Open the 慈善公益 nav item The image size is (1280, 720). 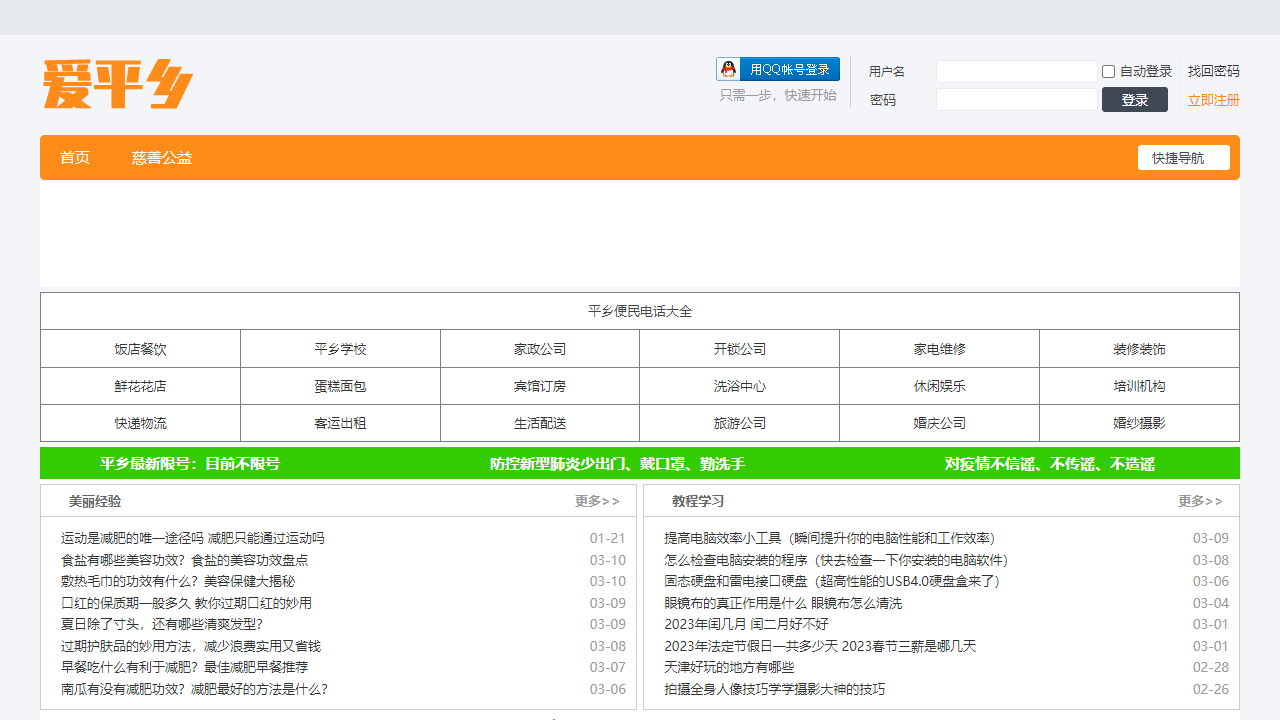[x=162, y=158]
